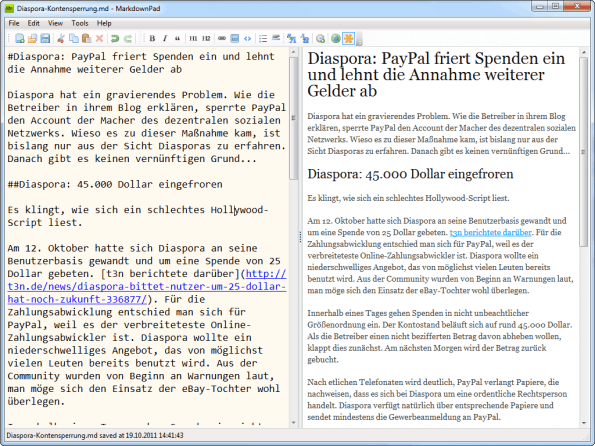The image size is (595, 446).
Task: Click the editor scrollbar up arrow
Action: [293, 52]
